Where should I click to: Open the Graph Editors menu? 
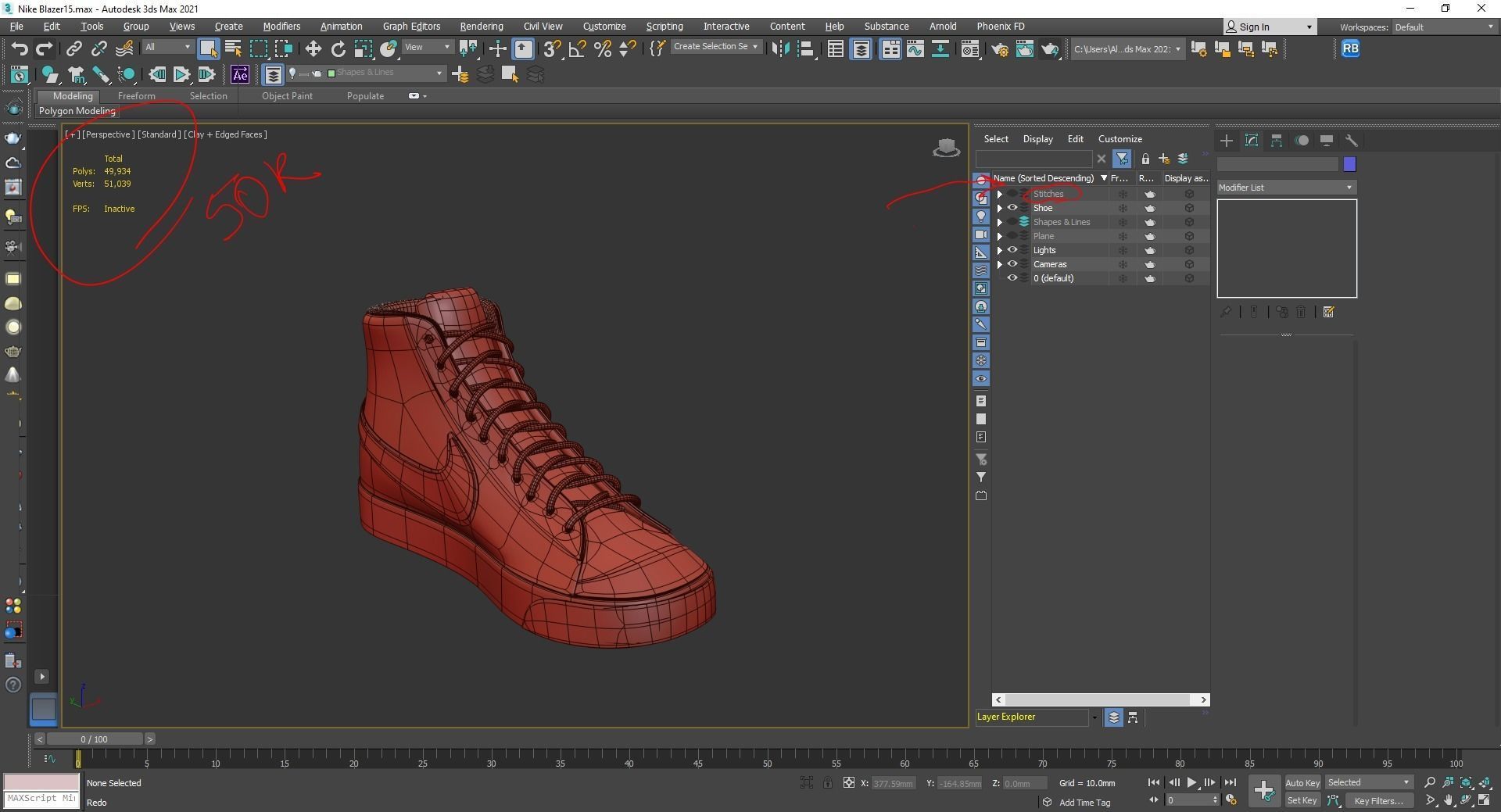(x=411, y=27)
